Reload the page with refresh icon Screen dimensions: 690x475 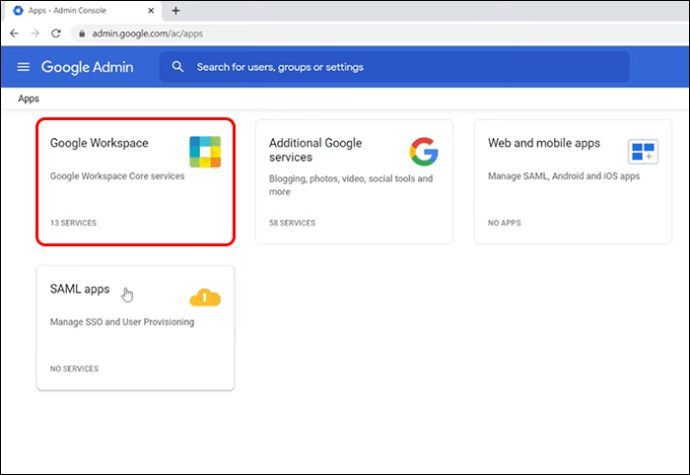[56, 33]
